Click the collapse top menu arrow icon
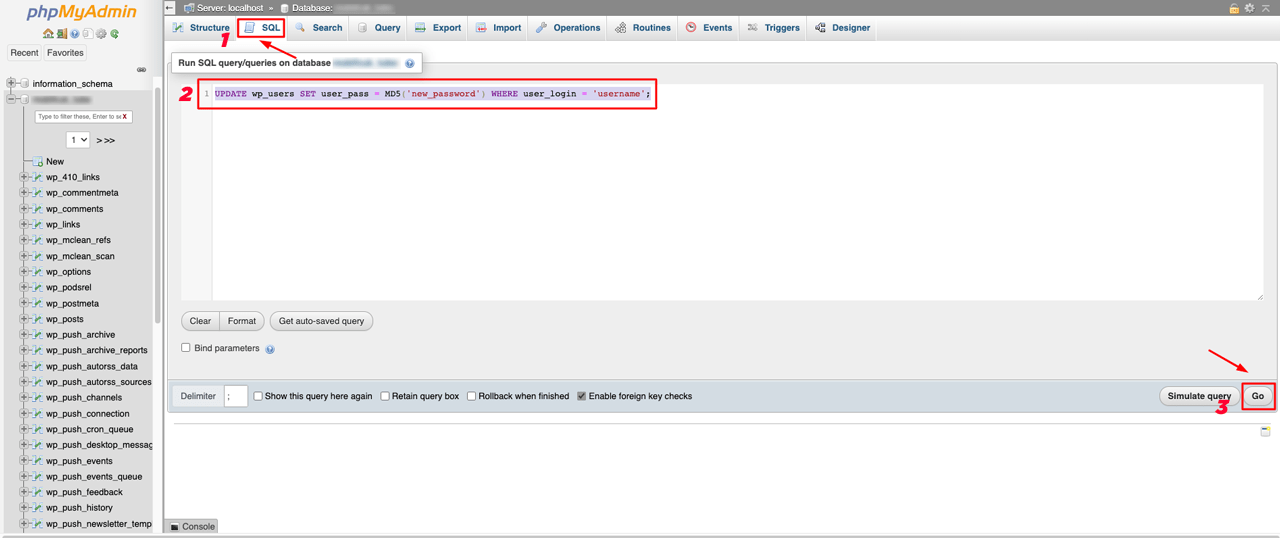The image size is (1280, 538). click(x=1265, y=8)
